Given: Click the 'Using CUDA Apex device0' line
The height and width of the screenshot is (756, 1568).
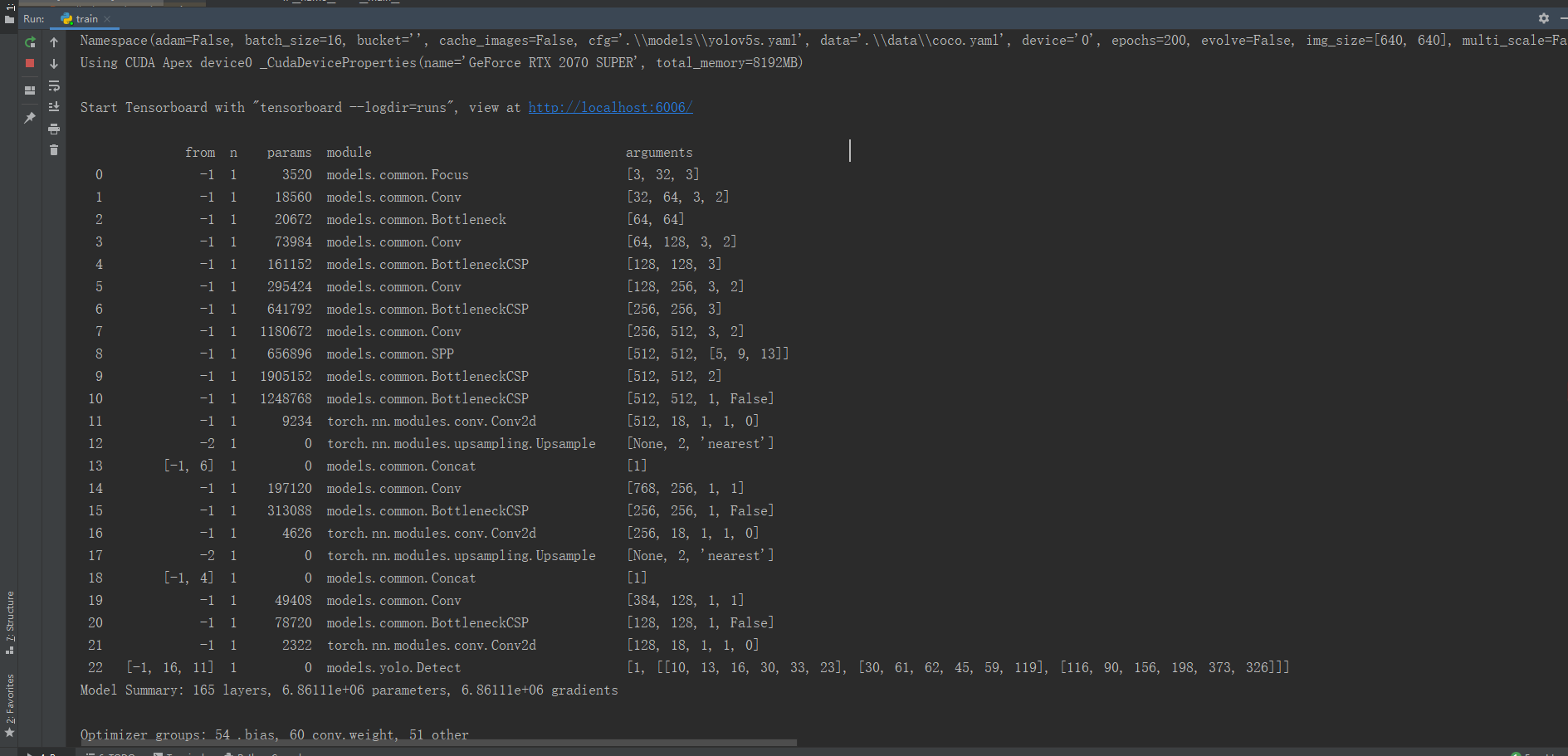Looking at the screenshot, I should [442, 63].
